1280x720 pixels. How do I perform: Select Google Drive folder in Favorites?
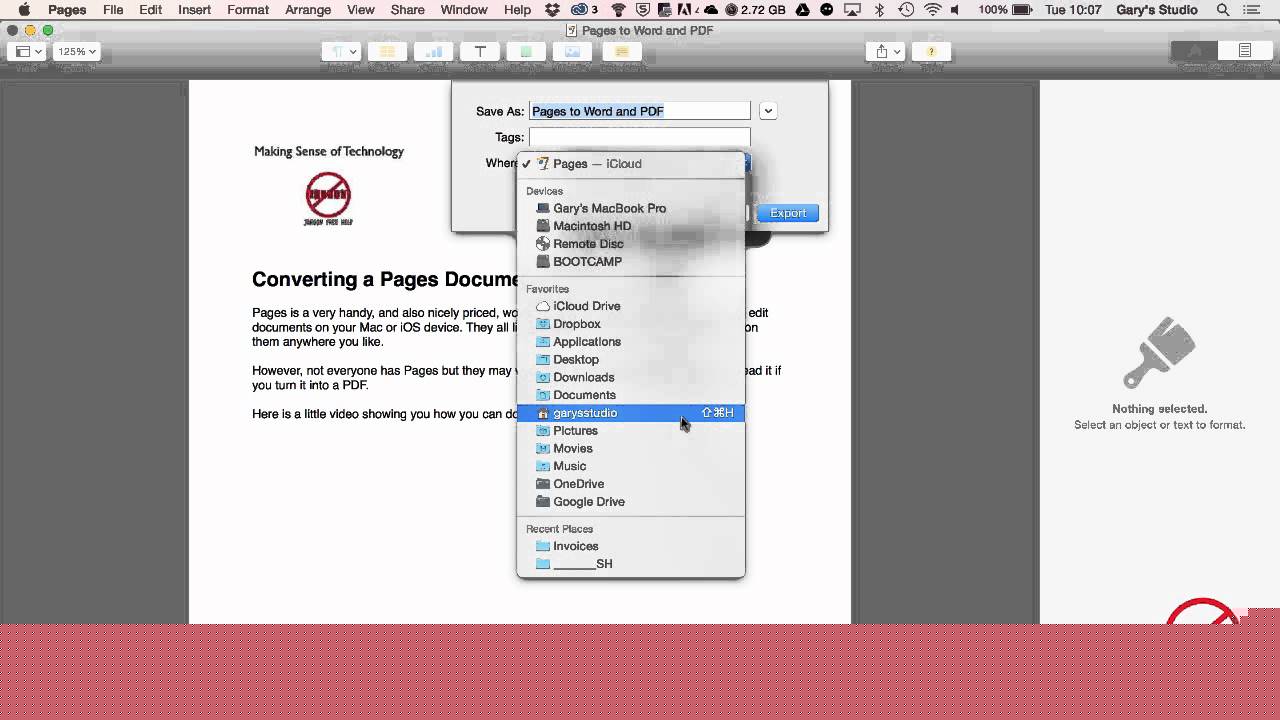click(x=631, y=502)
